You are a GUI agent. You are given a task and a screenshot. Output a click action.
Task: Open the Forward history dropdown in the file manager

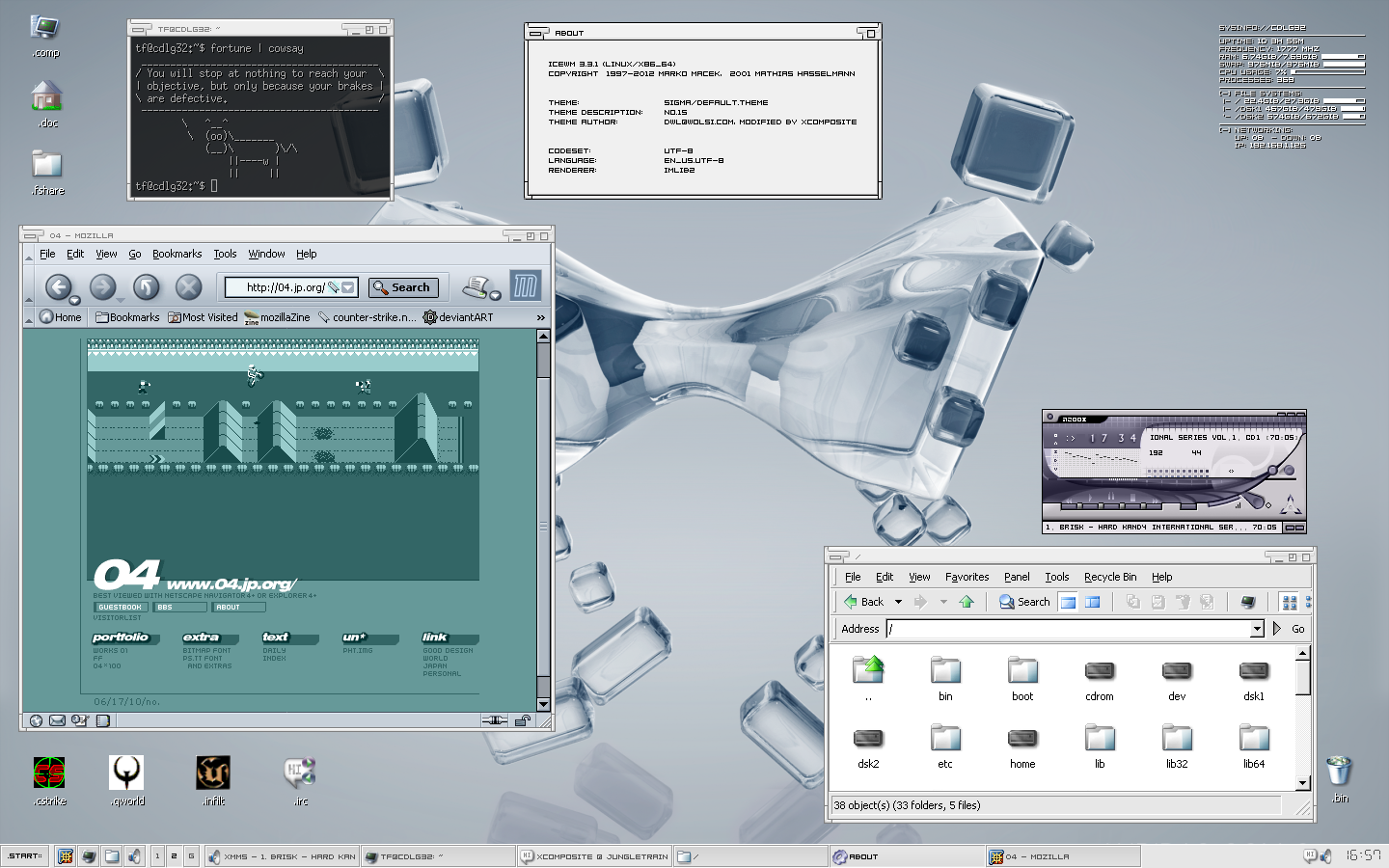tap(943, 602)
